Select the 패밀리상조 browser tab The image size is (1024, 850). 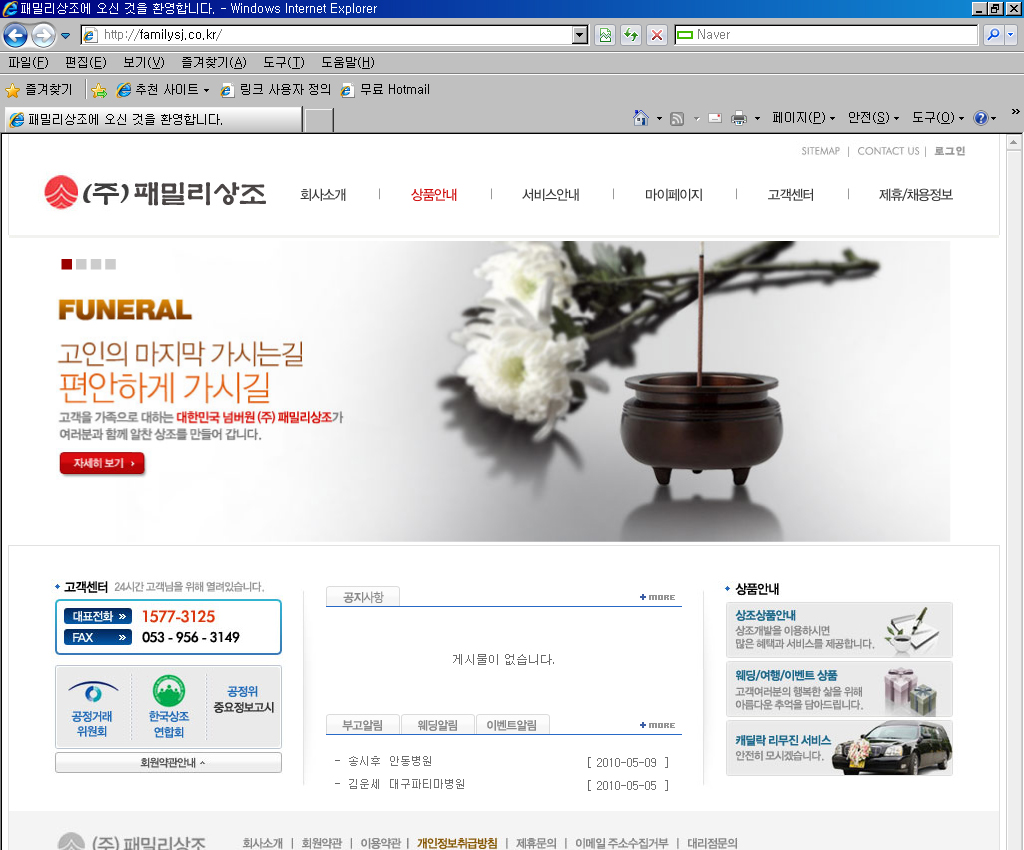(153, 119)
